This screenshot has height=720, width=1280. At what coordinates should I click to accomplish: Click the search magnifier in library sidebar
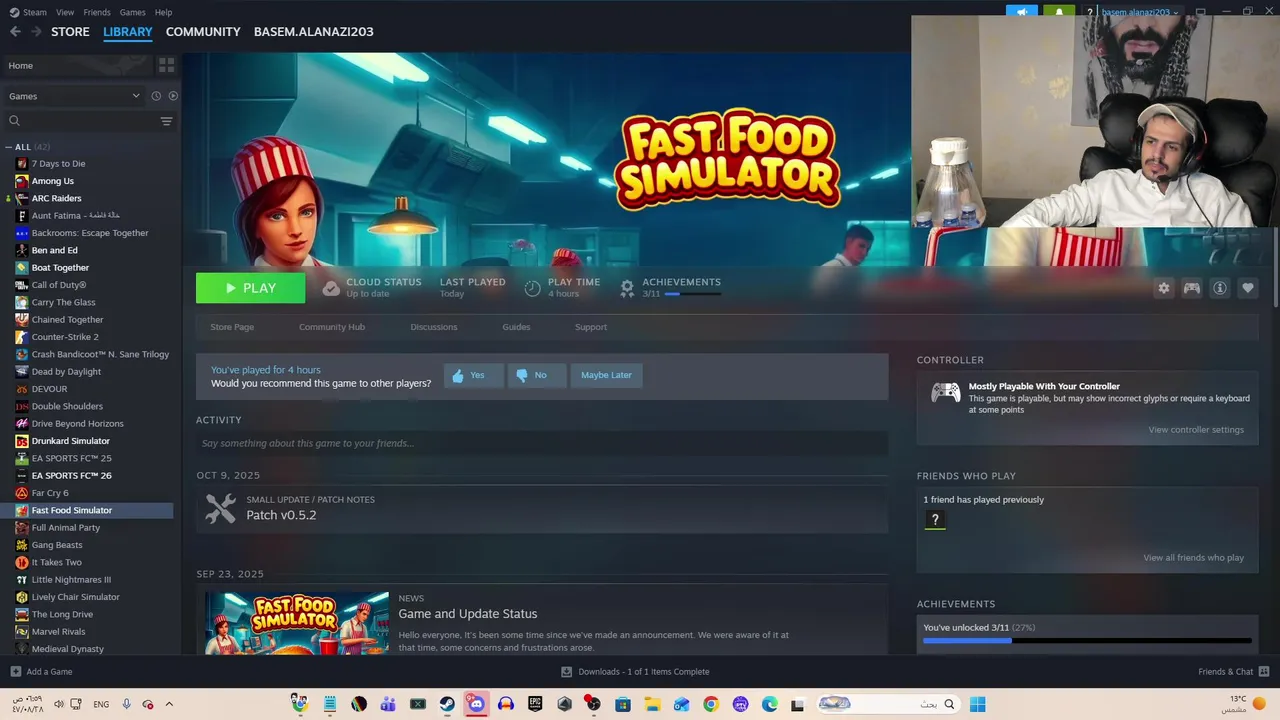point(14,121)
